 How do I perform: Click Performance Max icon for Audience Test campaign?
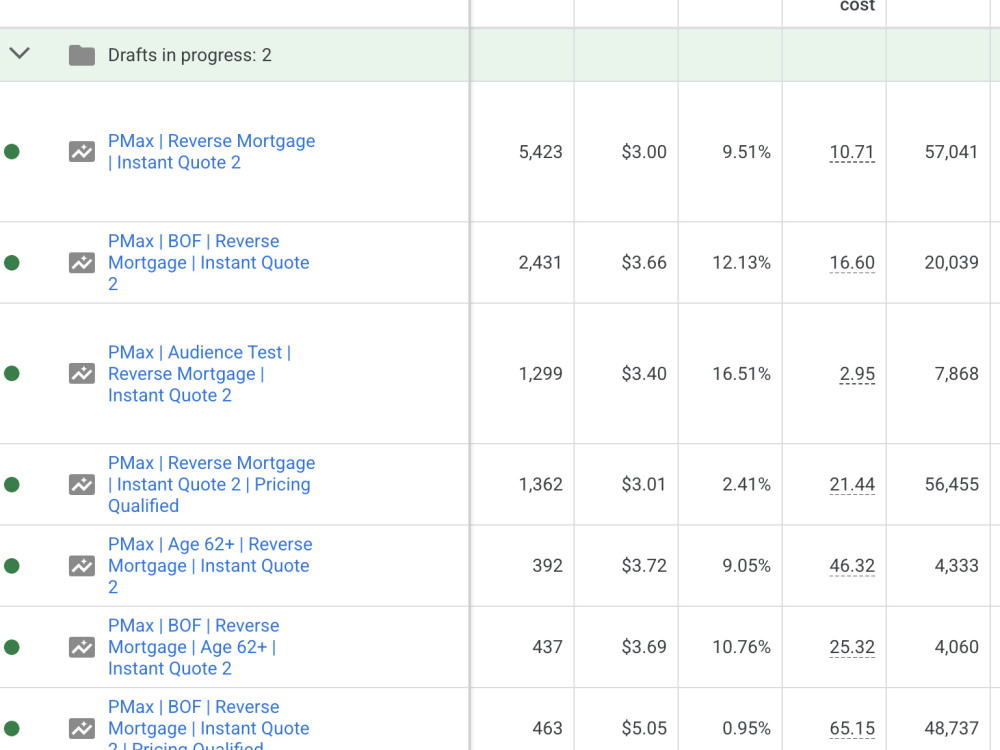pyautogui.click(x=82, y=374)
